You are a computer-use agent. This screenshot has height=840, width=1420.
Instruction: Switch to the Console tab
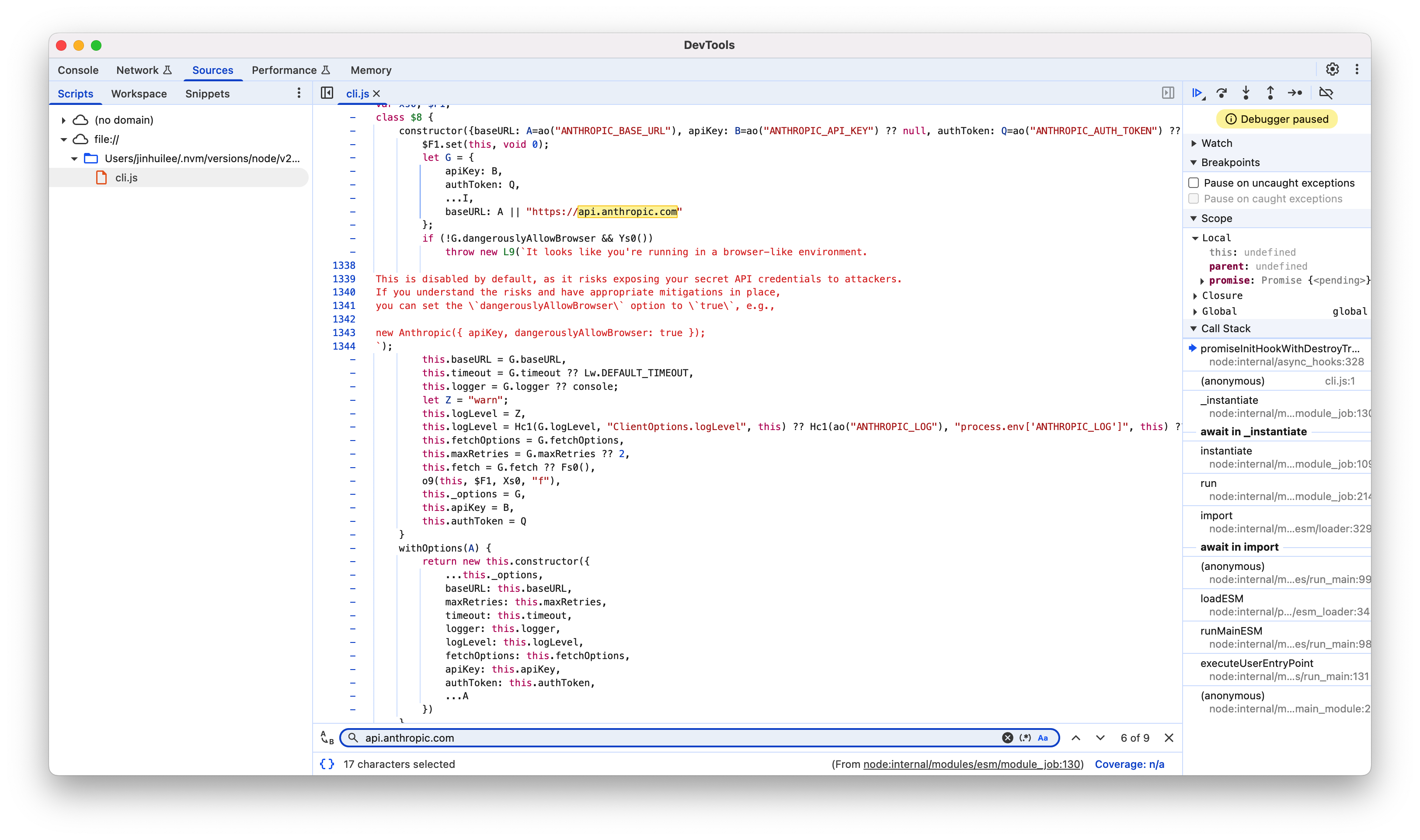78,70
